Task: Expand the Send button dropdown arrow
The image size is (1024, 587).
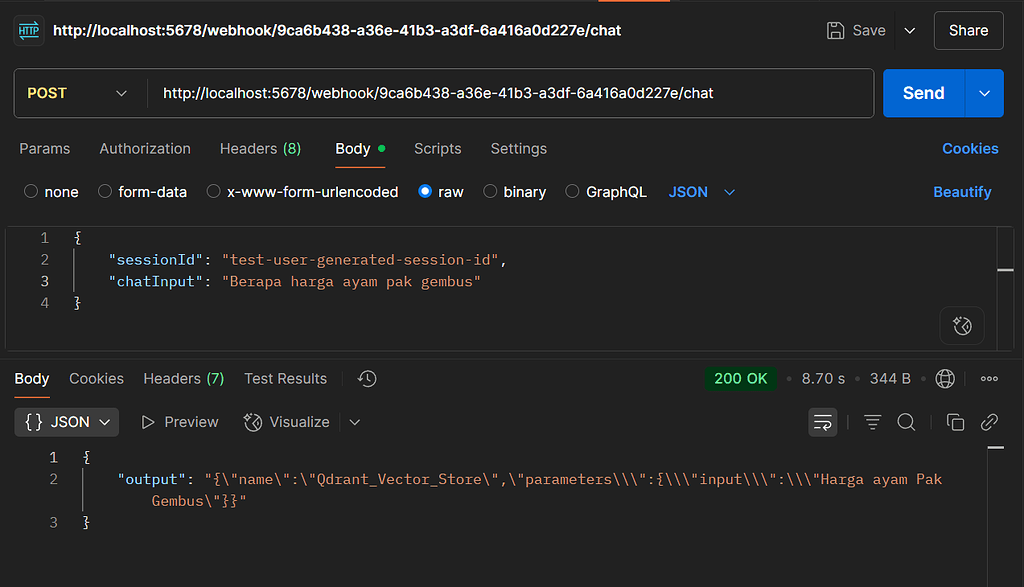Action: (983, 92)
